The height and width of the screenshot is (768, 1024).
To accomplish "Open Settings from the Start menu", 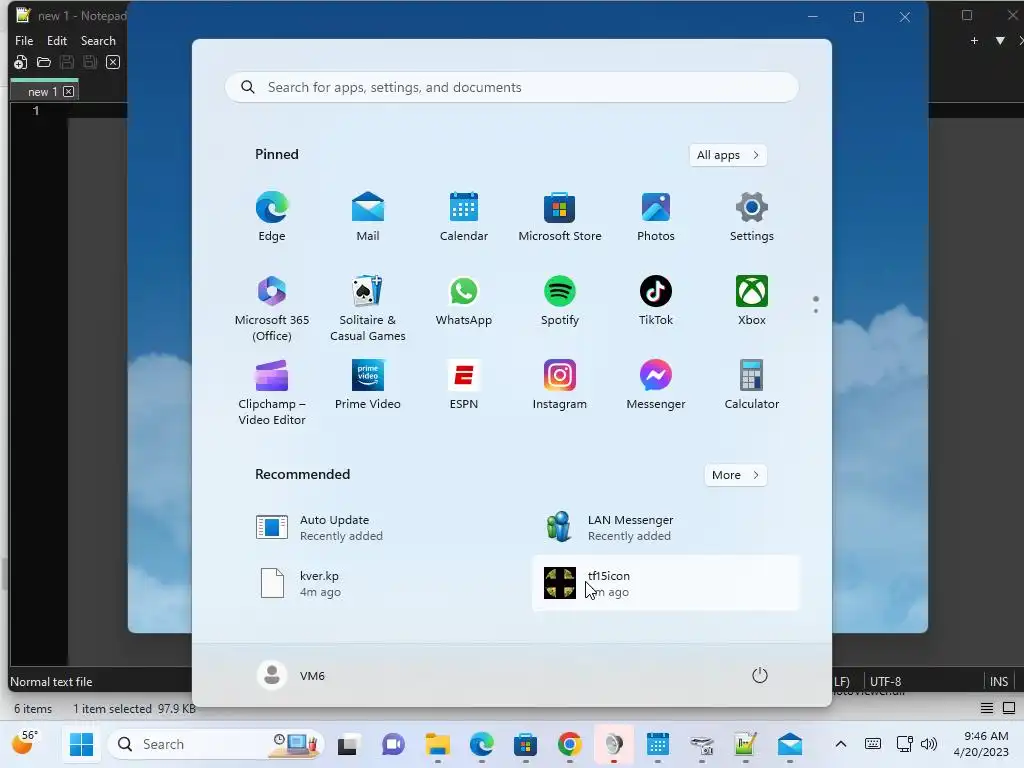I will [x=752, y=217].
